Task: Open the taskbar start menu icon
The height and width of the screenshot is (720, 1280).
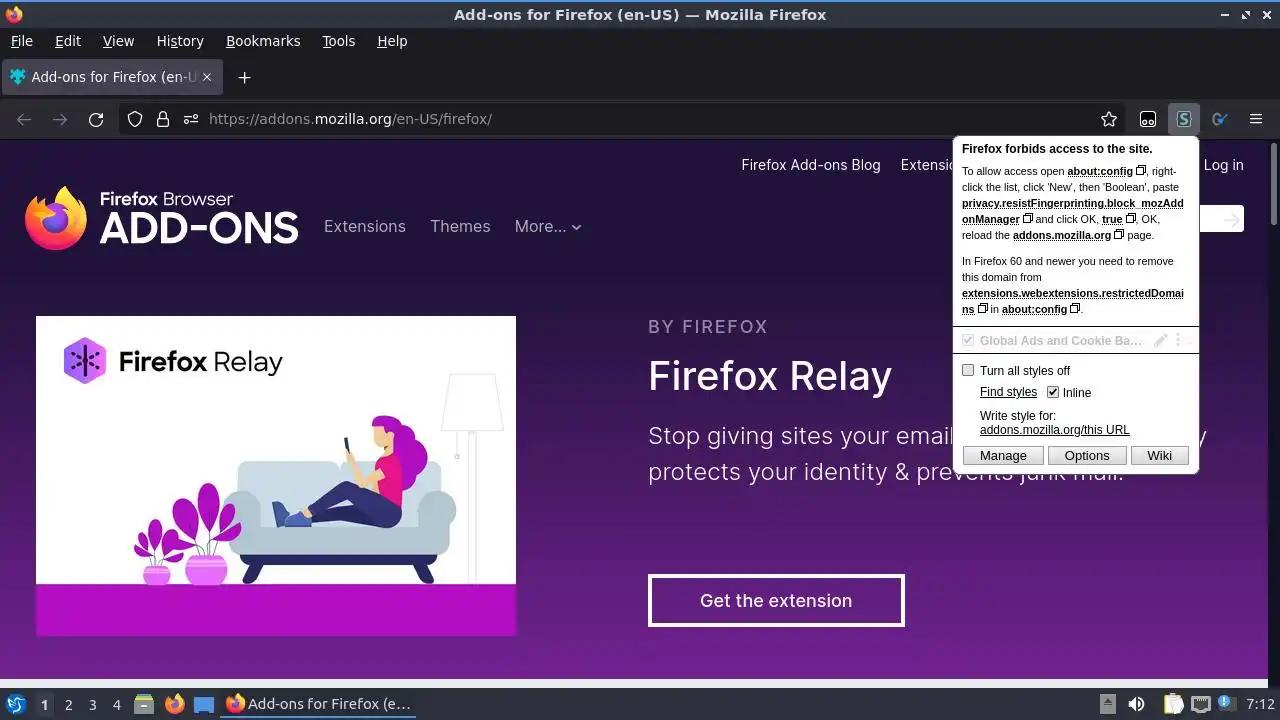Action: click(x=15, y=704)
